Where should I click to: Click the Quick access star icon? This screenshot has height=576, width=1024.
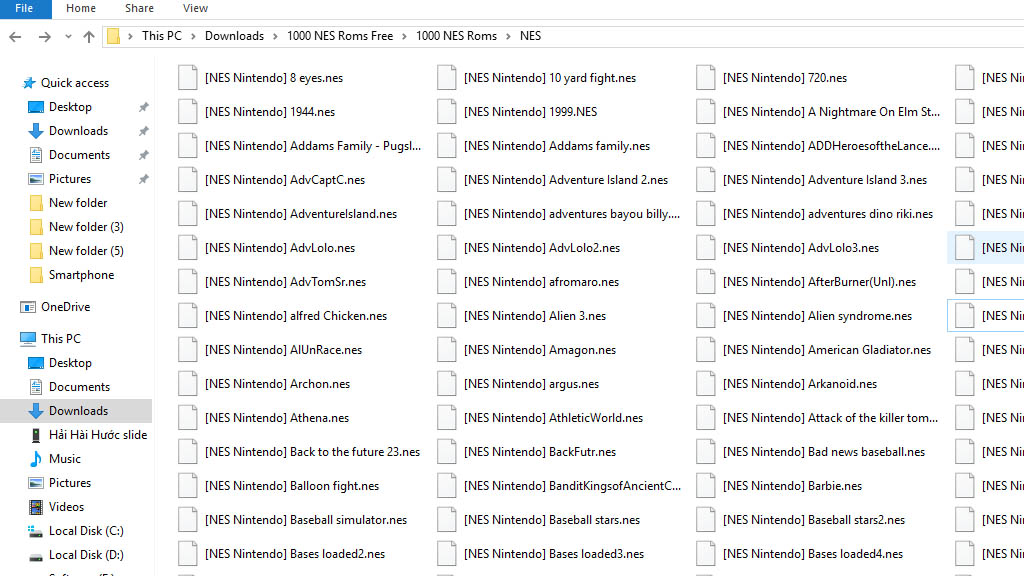pos(30,83)
